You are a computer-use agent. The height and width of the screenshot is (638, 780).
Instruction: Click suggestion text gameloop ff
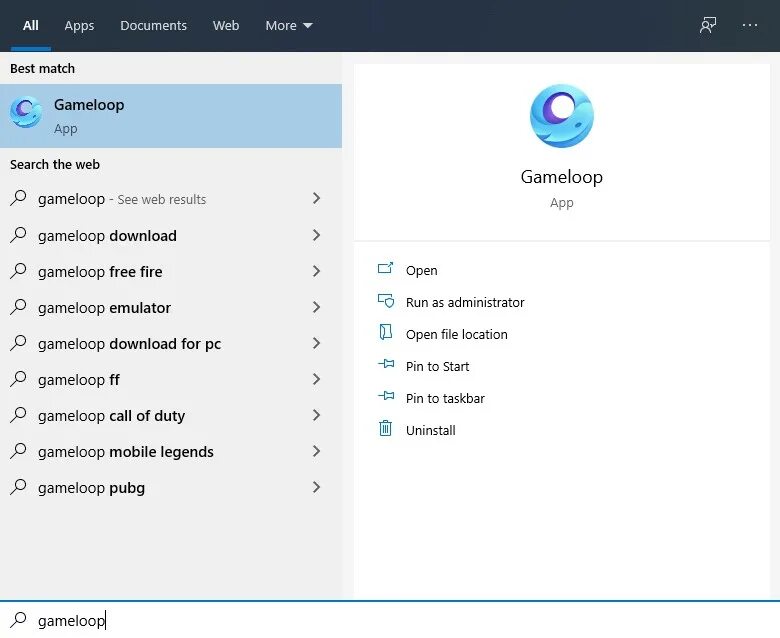click(79, 380)
